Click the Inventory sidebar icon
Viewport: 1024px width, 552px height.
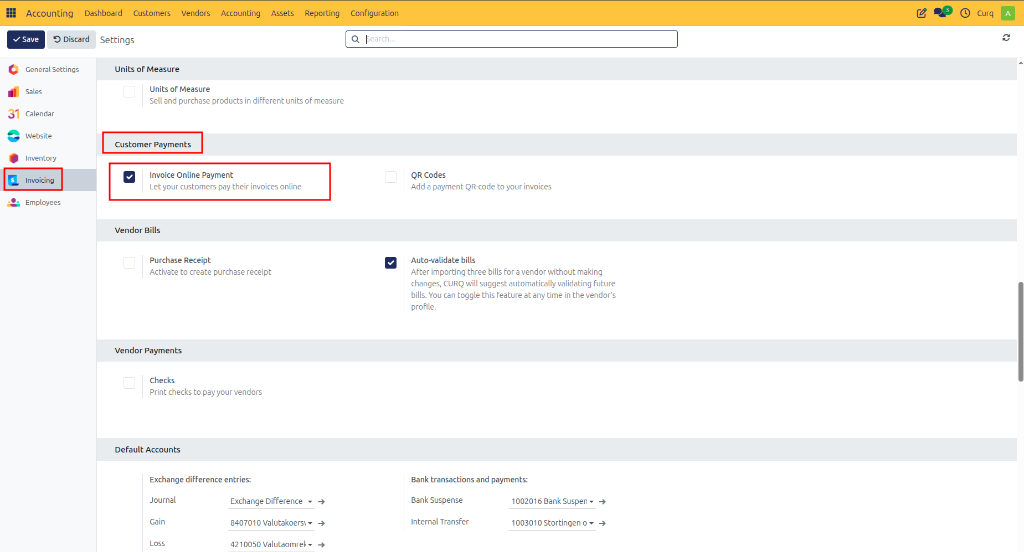click(14, 158)
